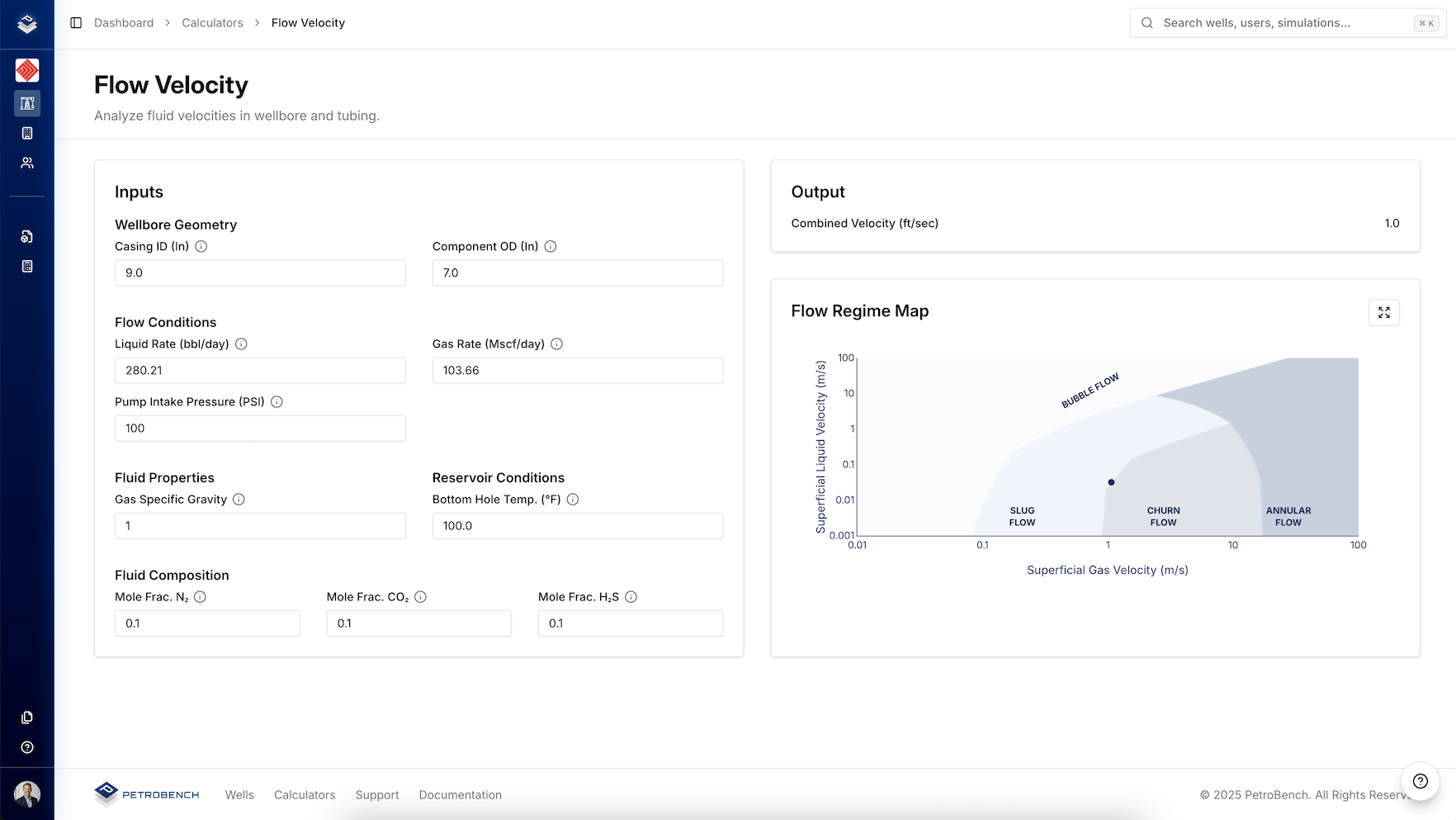Image resolution: width=1456 pixels, height=820 pixels.
Task: Navigate to Dashboard via the breadcrumb
Action: pos(124,22)
